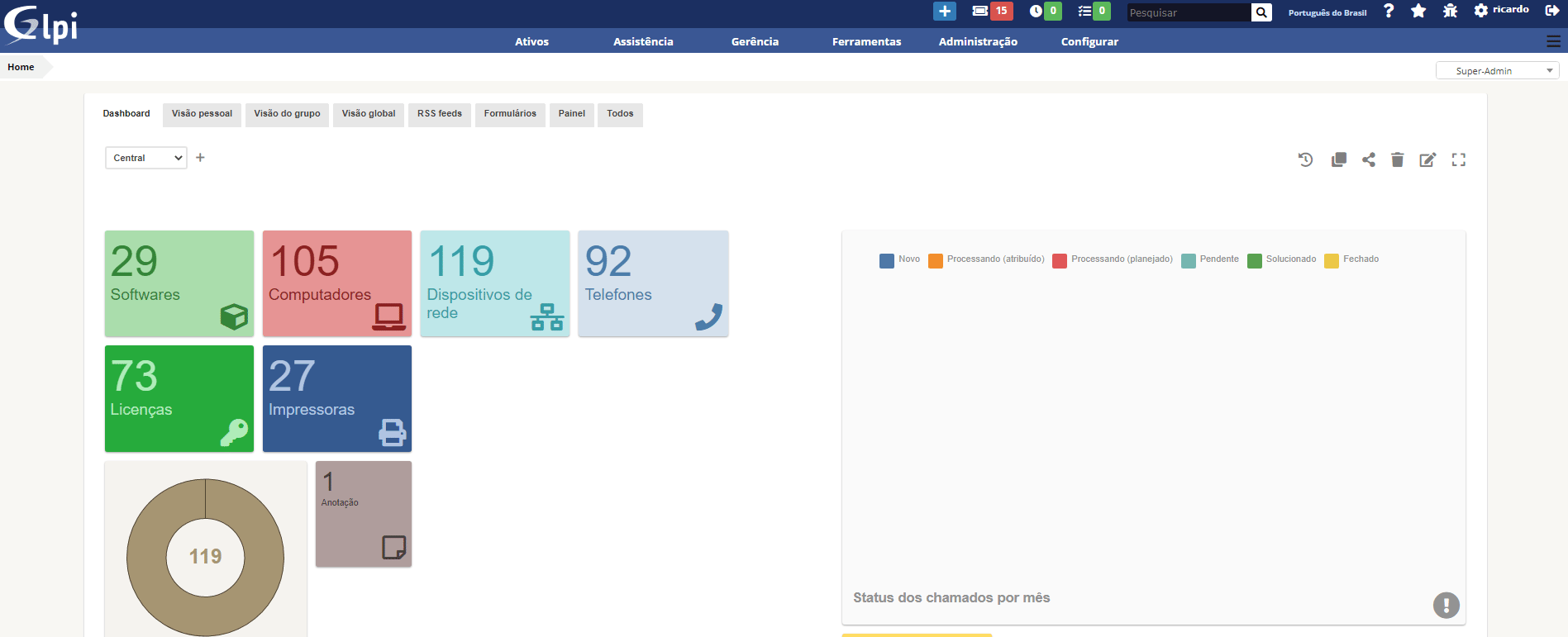Add new dashboard plus icon
Image resolution: width=1568 pixels, height=637 pixels.
point(200,157)
